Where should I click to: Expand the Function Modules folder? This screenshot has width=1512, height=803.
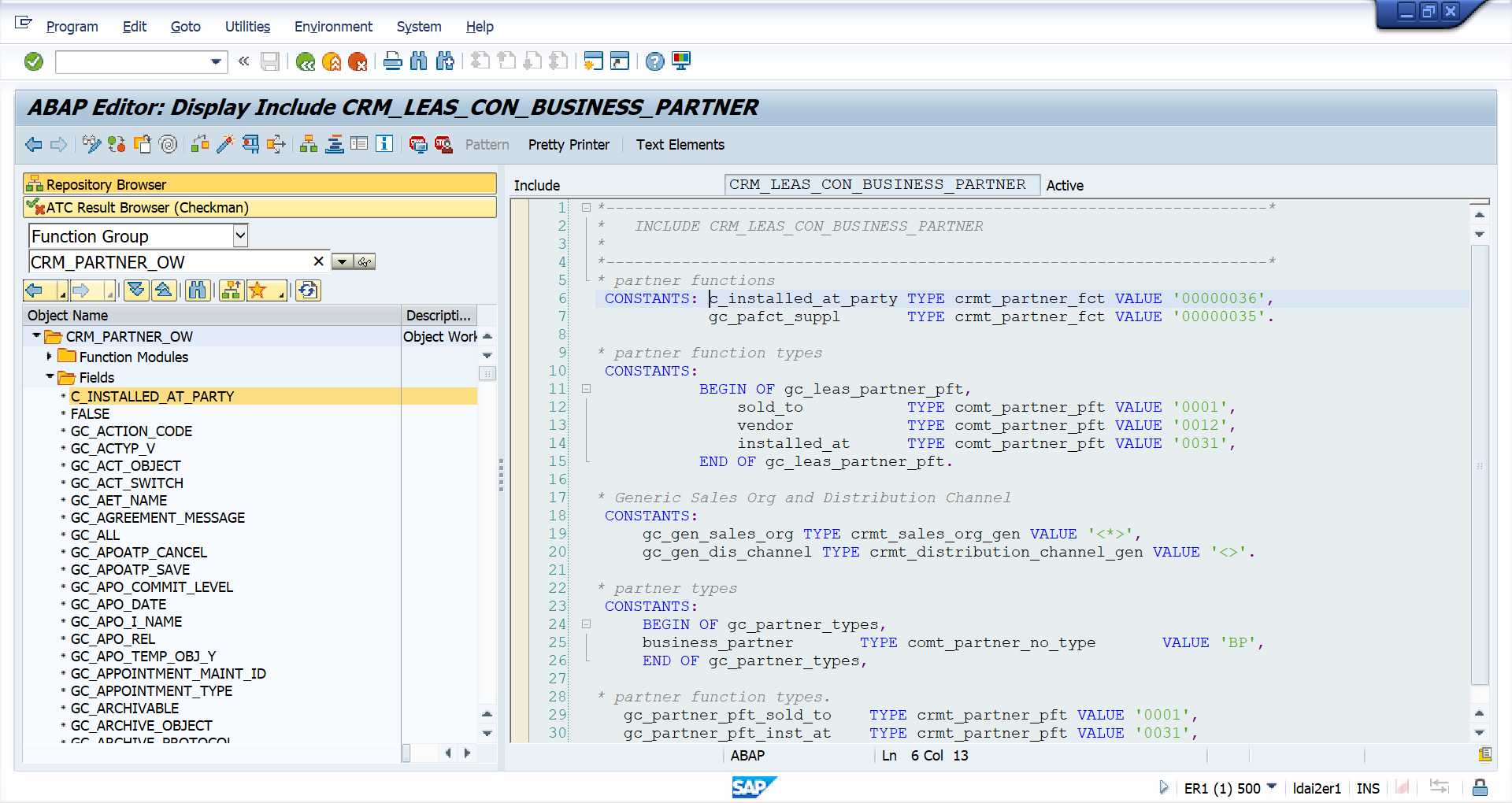(x=50, y=357)
